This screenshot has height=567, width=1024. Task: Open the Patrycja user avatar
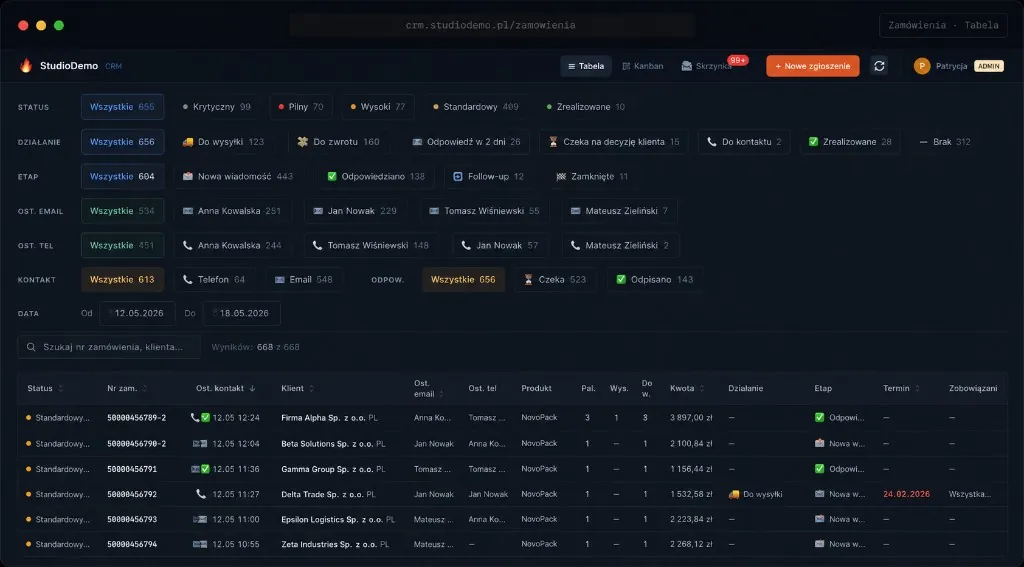(921, 66)
